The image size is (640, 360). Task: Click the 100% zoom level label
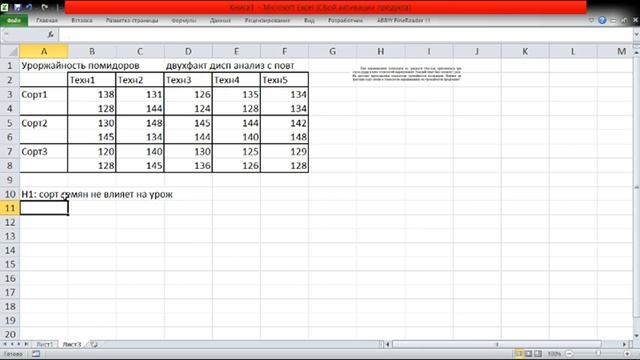coord(554,354)
